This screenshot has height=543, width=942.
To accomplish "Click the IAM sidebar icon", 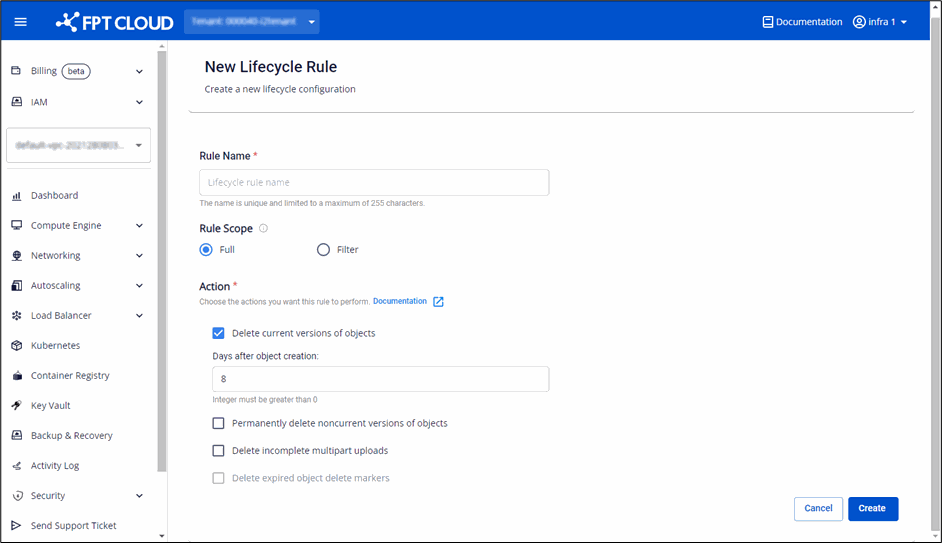I will [17, 102].
